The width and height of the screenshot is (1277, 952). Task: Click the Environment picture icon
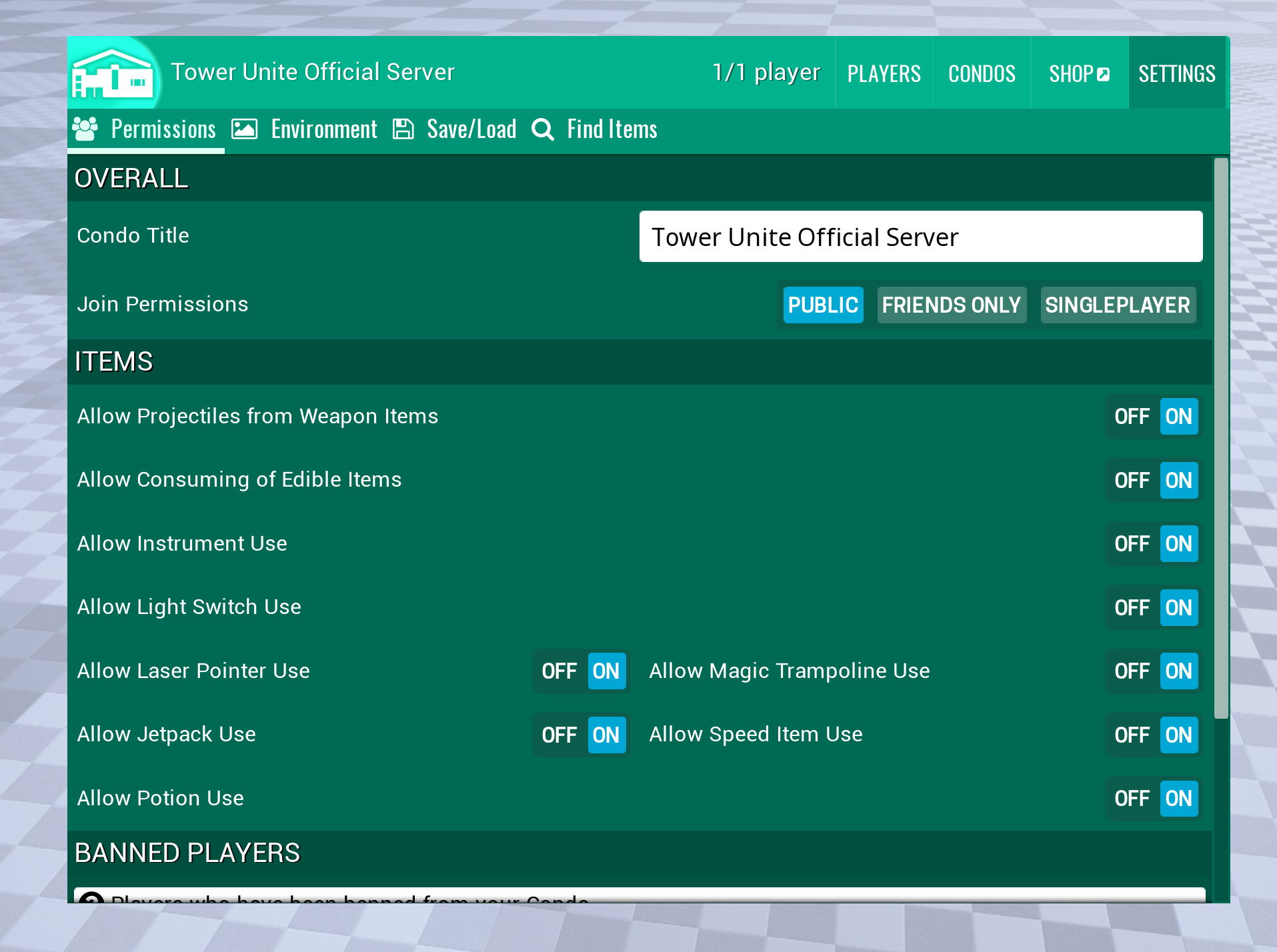point(244,129)
